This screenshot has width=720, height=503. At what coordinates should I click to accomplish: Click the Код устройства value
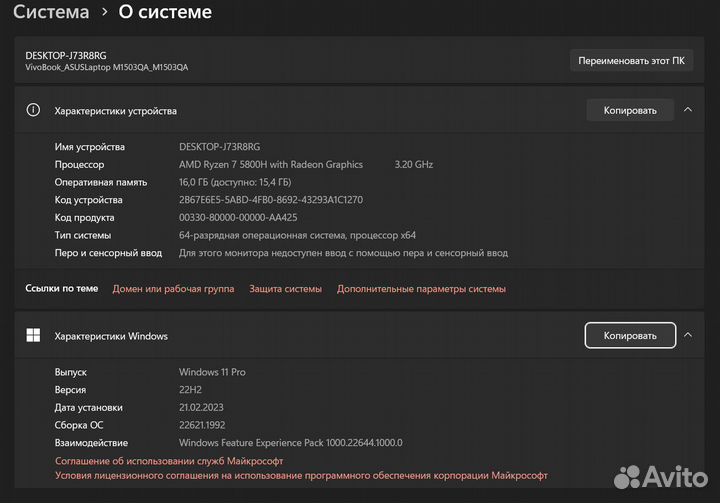point(270,200)
